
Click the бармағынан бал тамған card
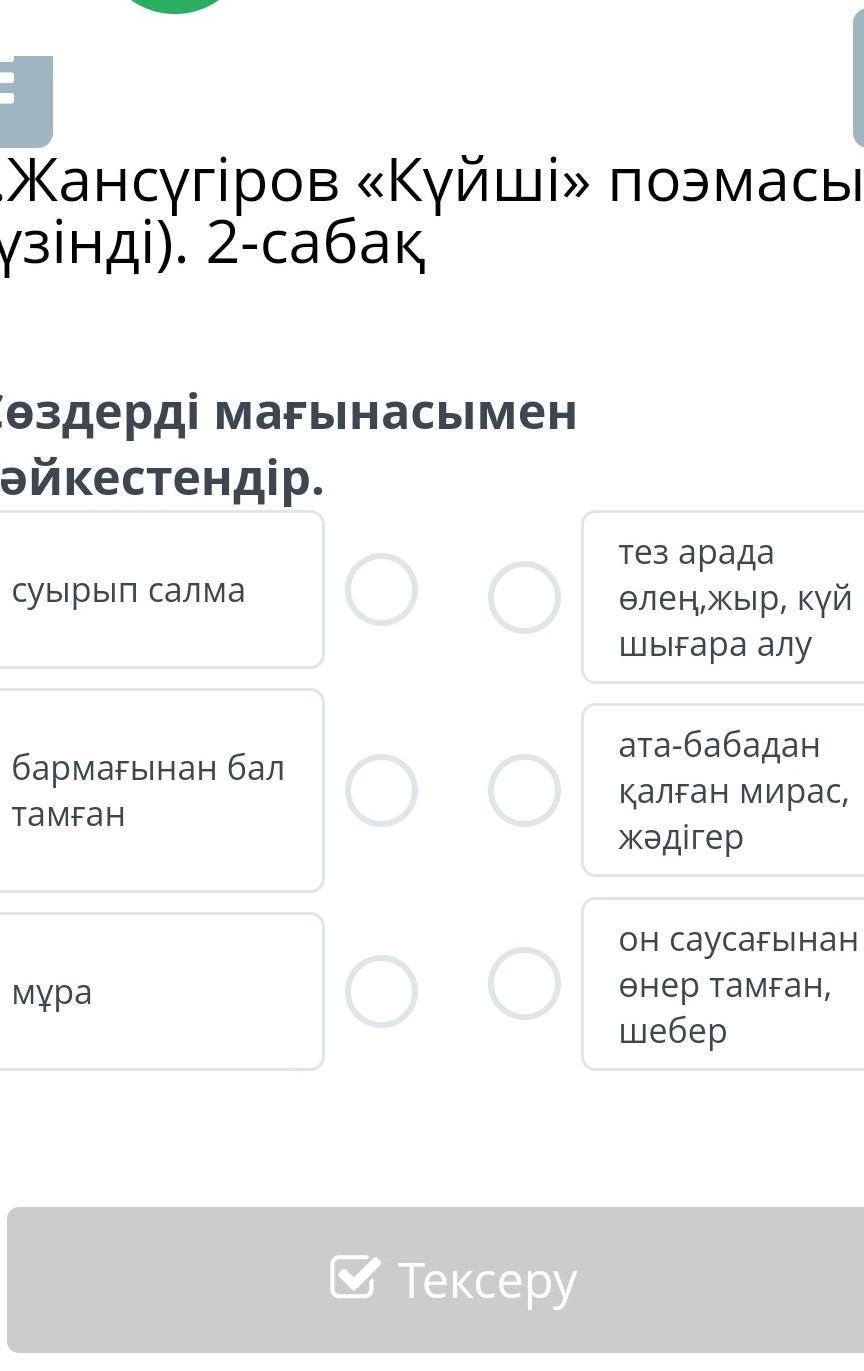(x=160, y=790)
